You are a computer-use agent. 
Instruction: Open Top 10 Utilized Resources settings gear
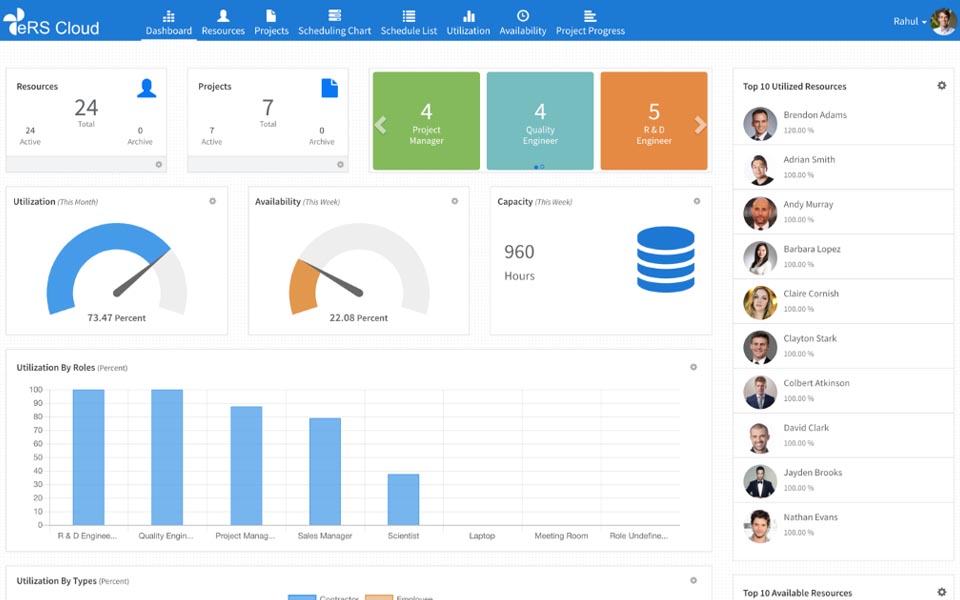(942, 86)
